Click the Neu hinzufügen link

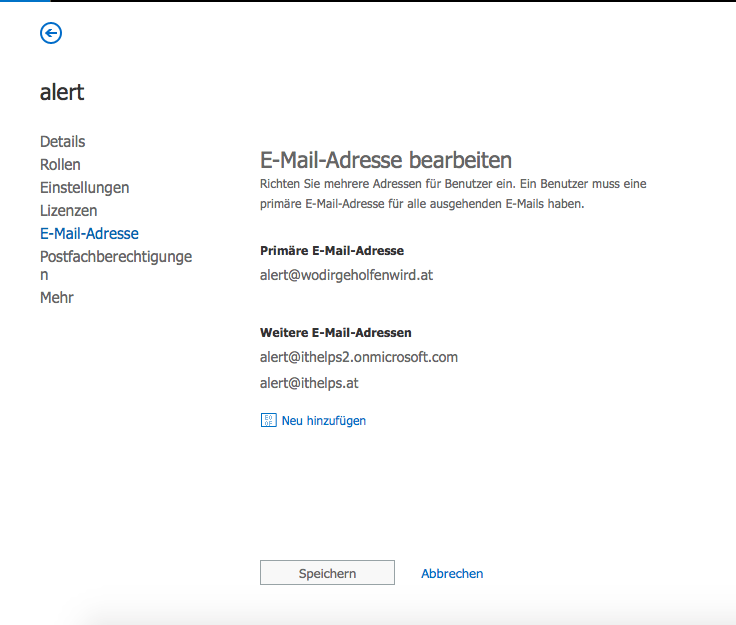tap(323, 420)
